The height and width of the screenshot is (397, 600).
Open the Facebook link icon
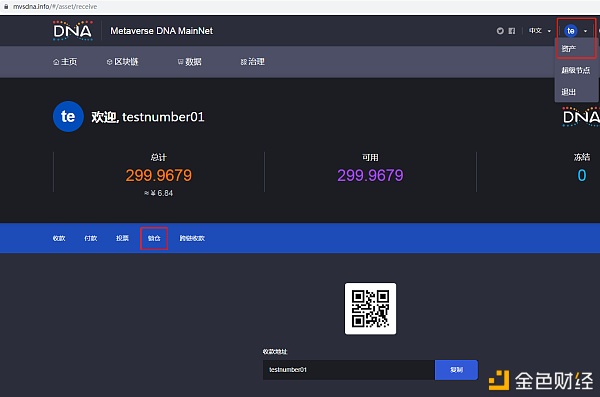512,31
